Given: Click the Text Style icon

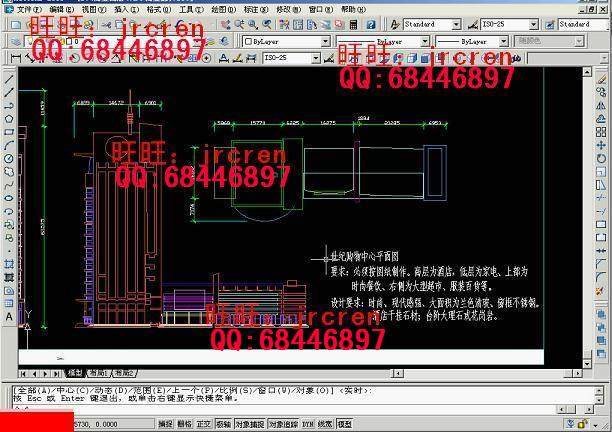Looking at the screenshot, I should (395, 25).
